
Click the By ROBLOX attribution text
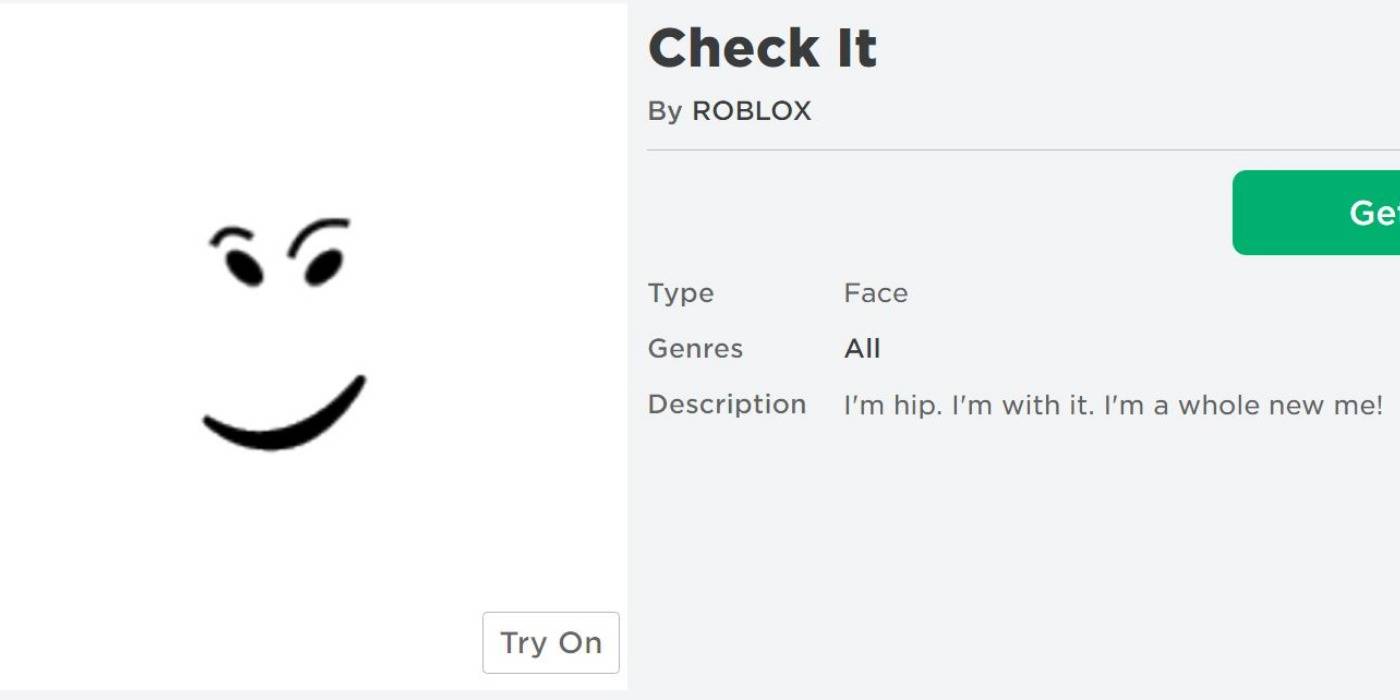tap(730, 111)
